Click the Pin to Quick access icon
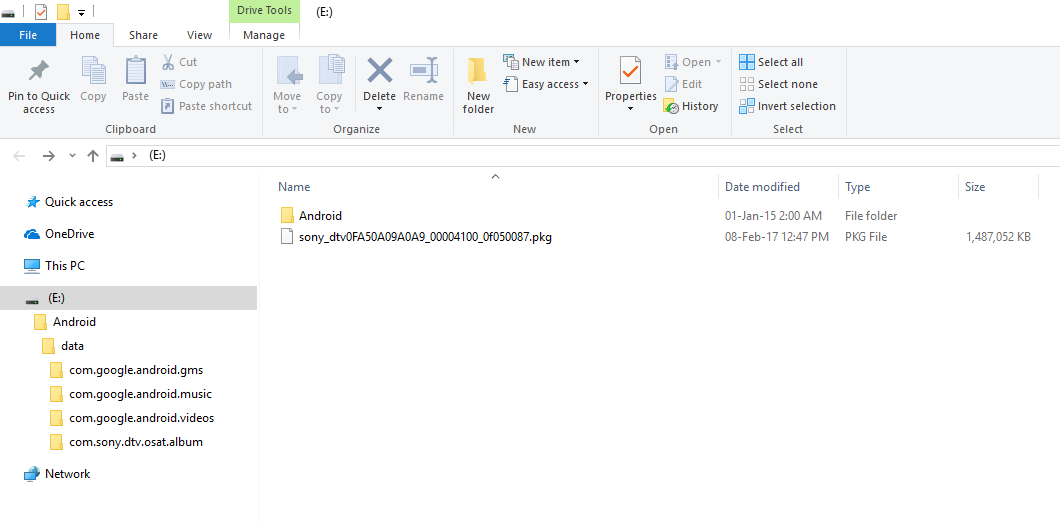This screenshot has height=522, width=1060. (39, 72)
